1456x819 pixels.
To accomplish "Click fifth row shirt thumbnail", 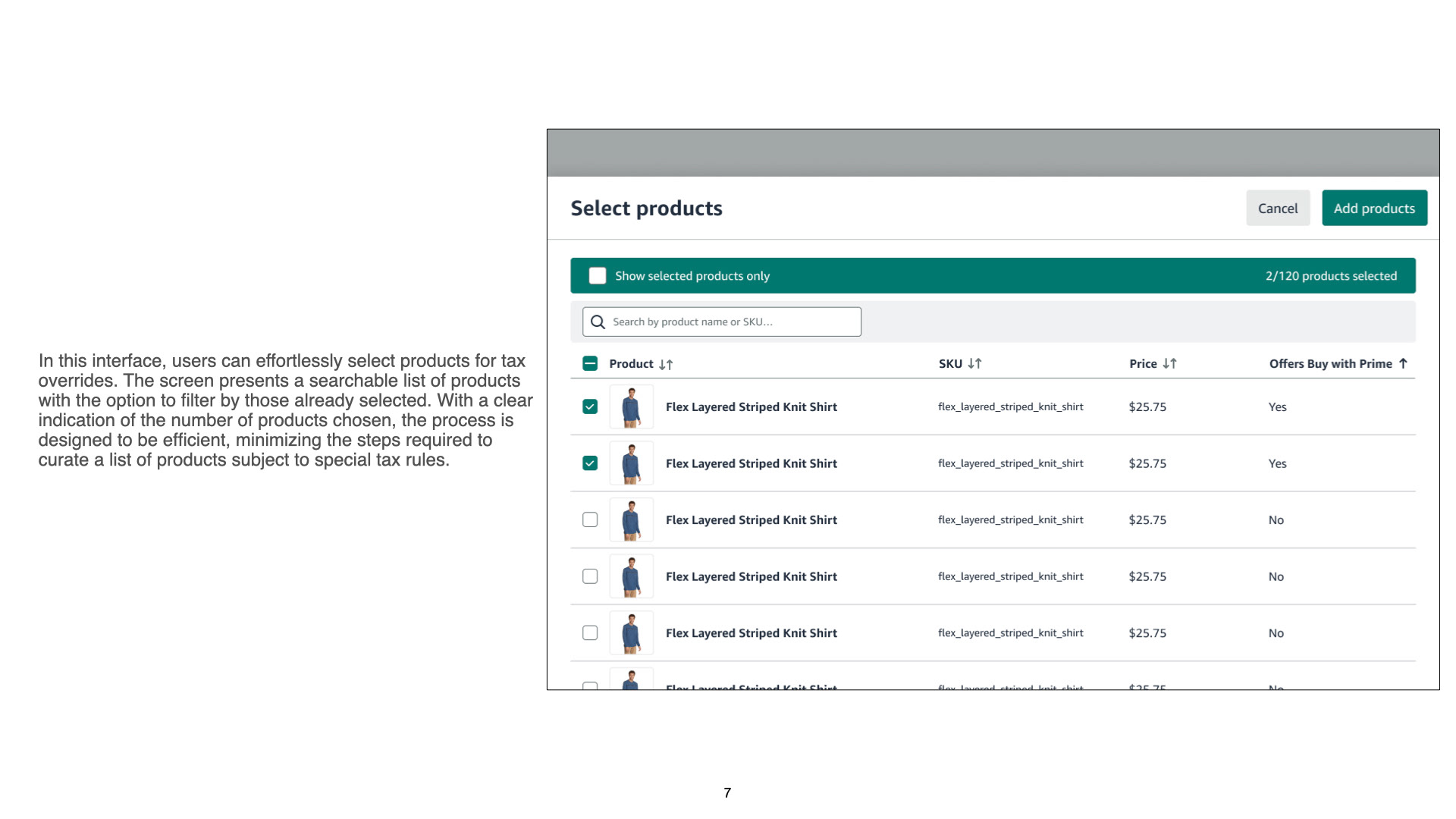I will click(x=631, y=633).
